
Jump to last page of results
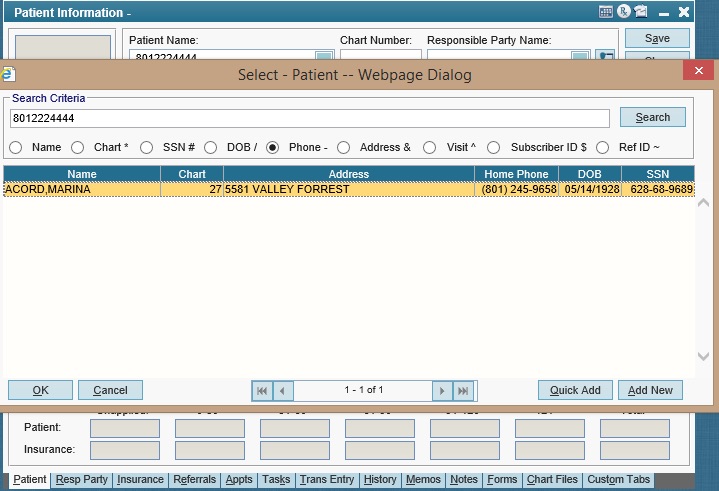[x=463, y=390]
